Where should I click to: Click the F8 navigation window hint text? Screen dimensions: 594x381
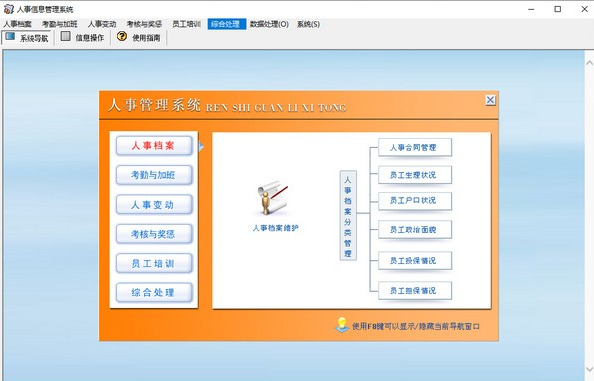(x=416, y=326)
